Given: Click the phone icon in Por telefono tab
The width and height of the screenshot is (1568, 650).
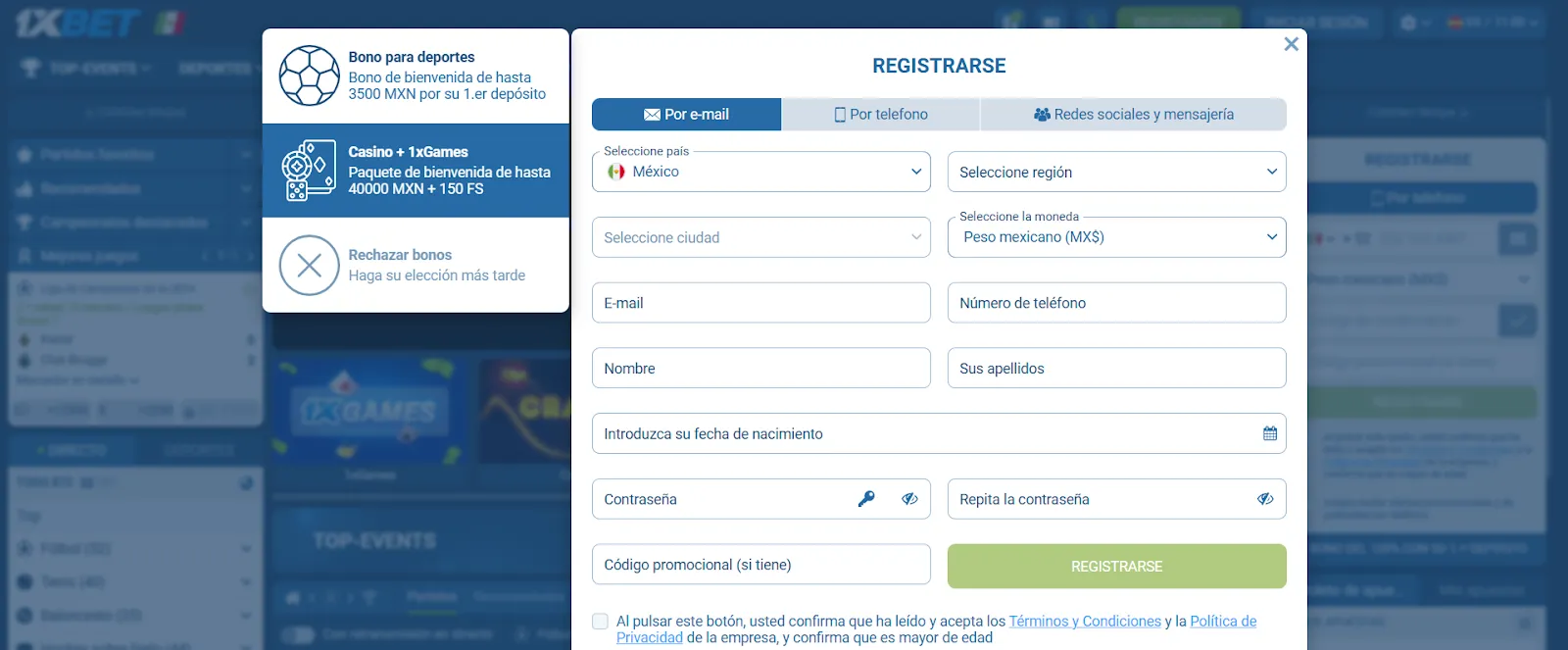Looking at the screenshot, I should pyautogui.click(x=840, y=115).
